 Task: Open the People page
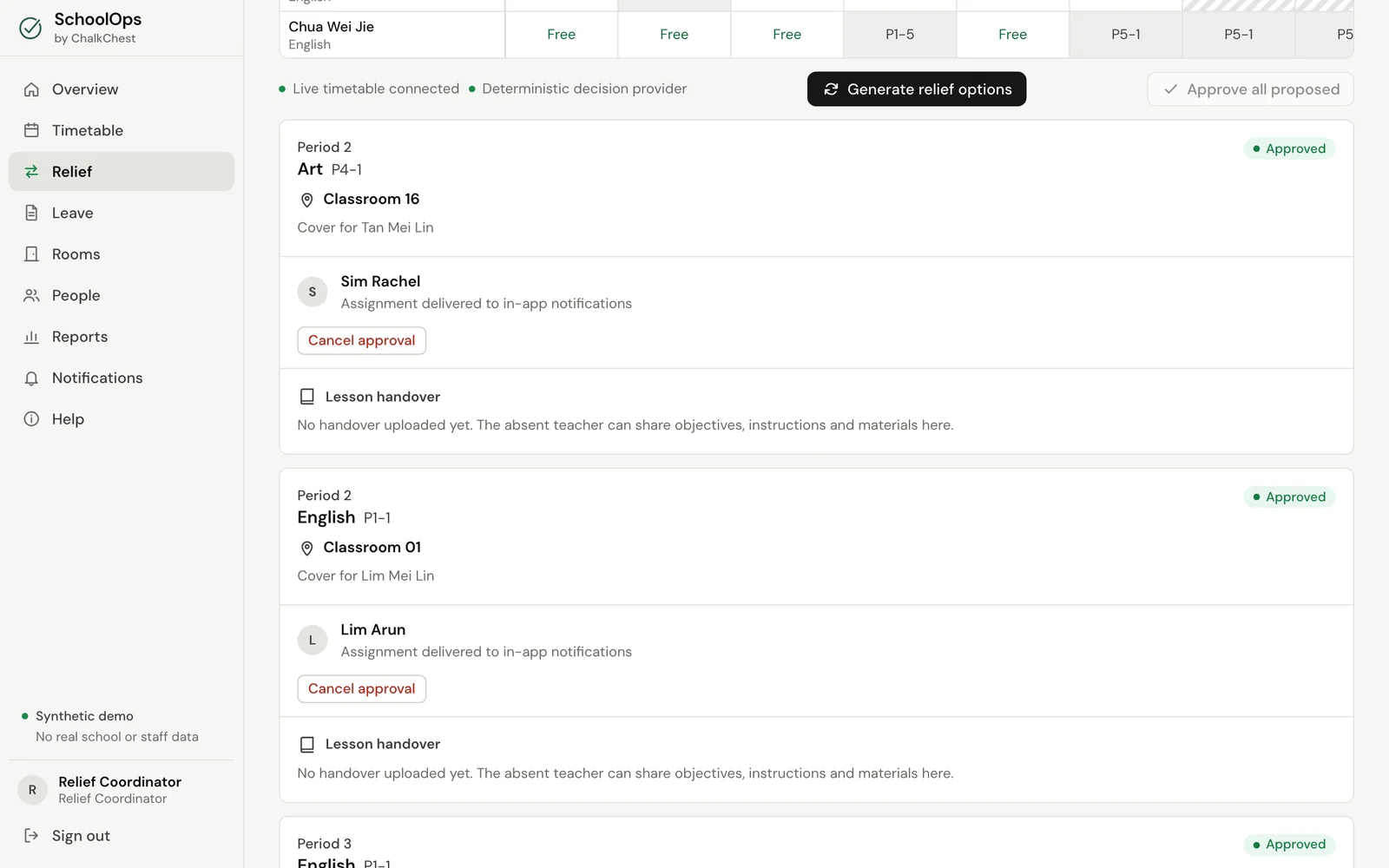[122, 295]
